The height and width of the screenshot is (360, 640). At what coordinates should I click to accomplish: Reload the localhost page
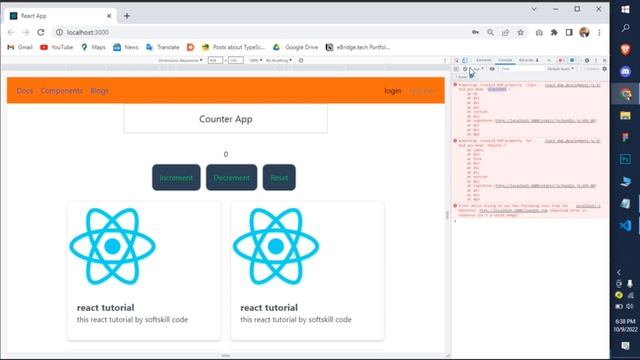click(x=40, y=32)
